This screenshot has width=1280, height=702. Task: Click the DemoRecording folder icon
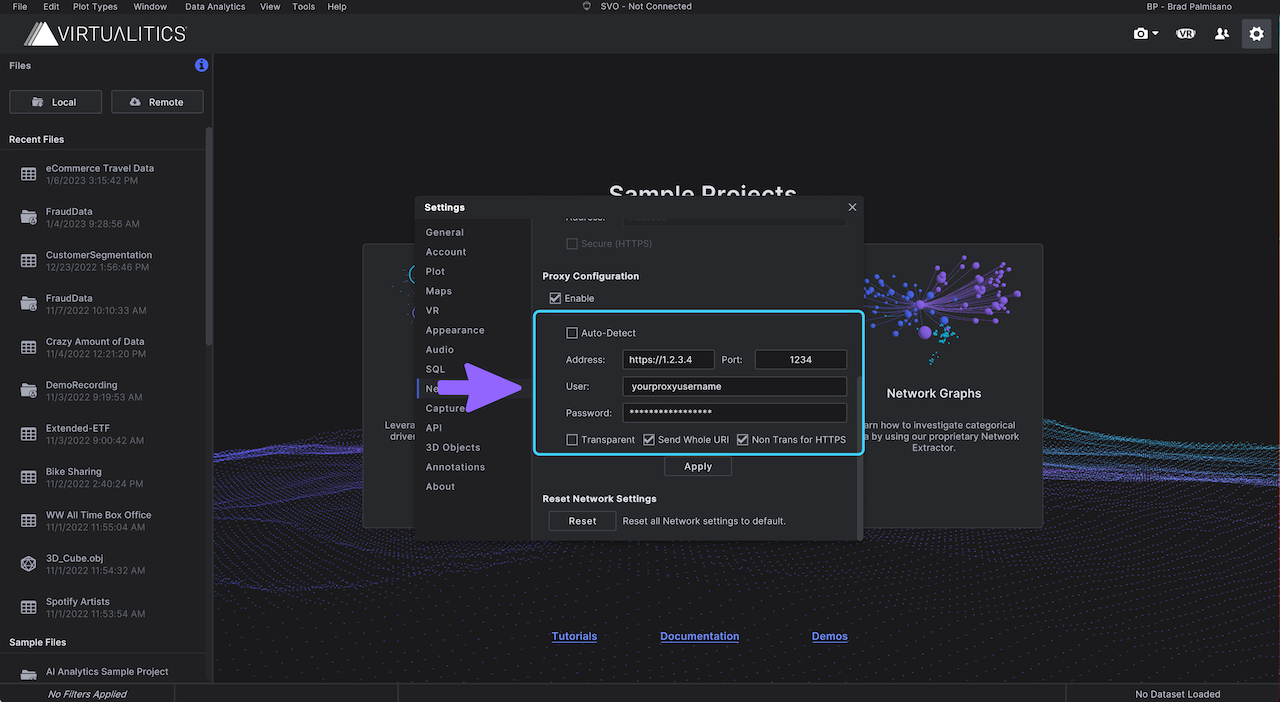28,391
